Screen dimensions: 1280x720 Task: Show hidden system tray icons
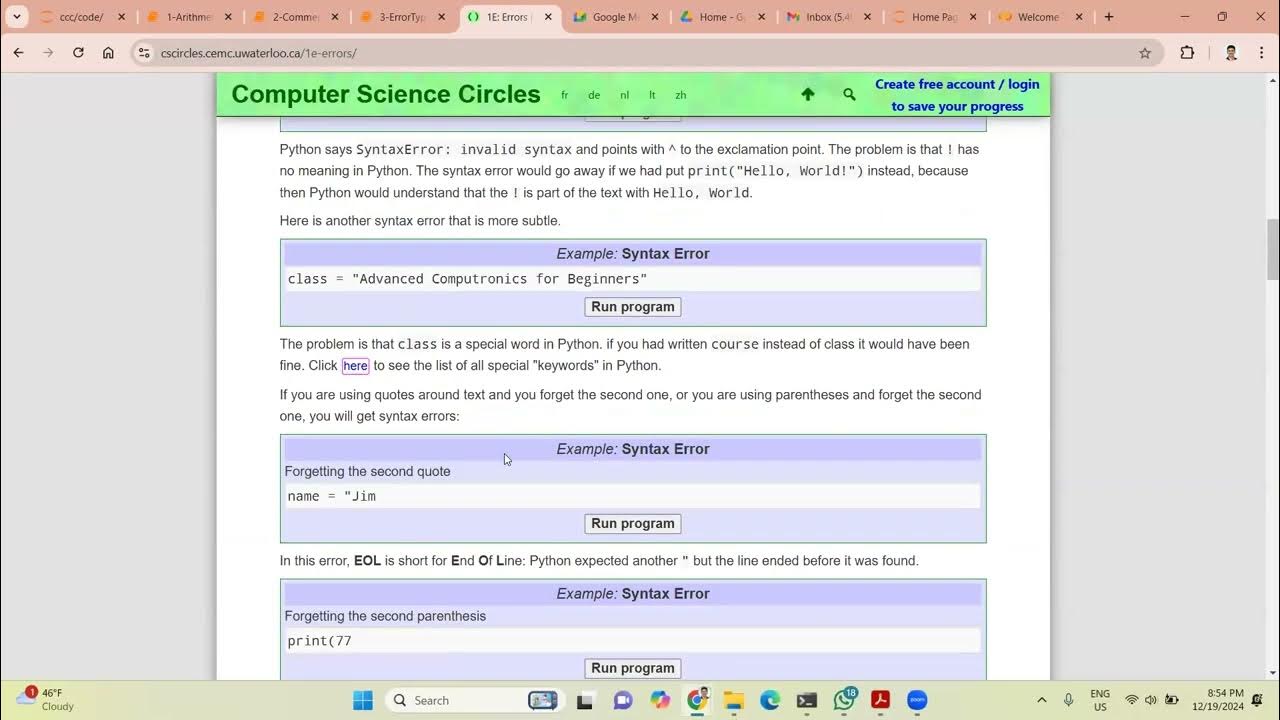[x=1042, y=700]
